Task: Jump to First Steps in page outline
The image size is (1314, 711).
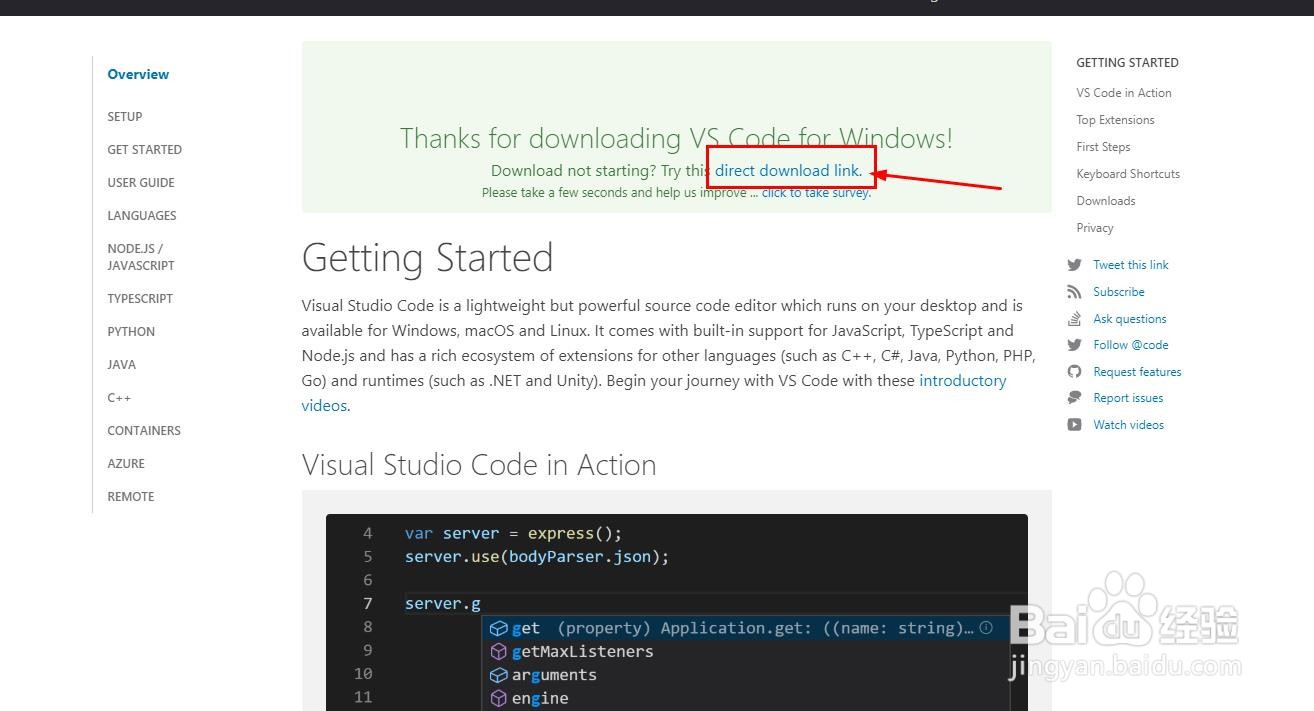Action: coord(1103,147)
